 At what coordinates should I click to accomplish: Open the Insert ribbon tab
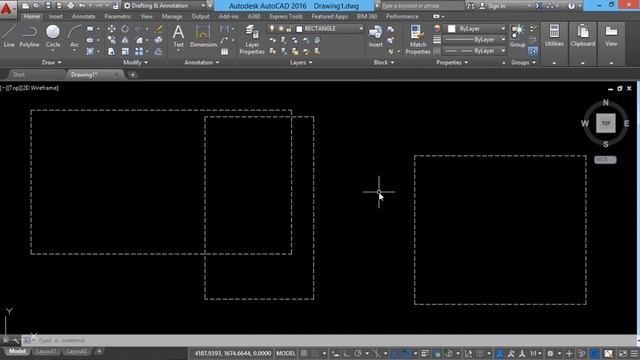56,16
